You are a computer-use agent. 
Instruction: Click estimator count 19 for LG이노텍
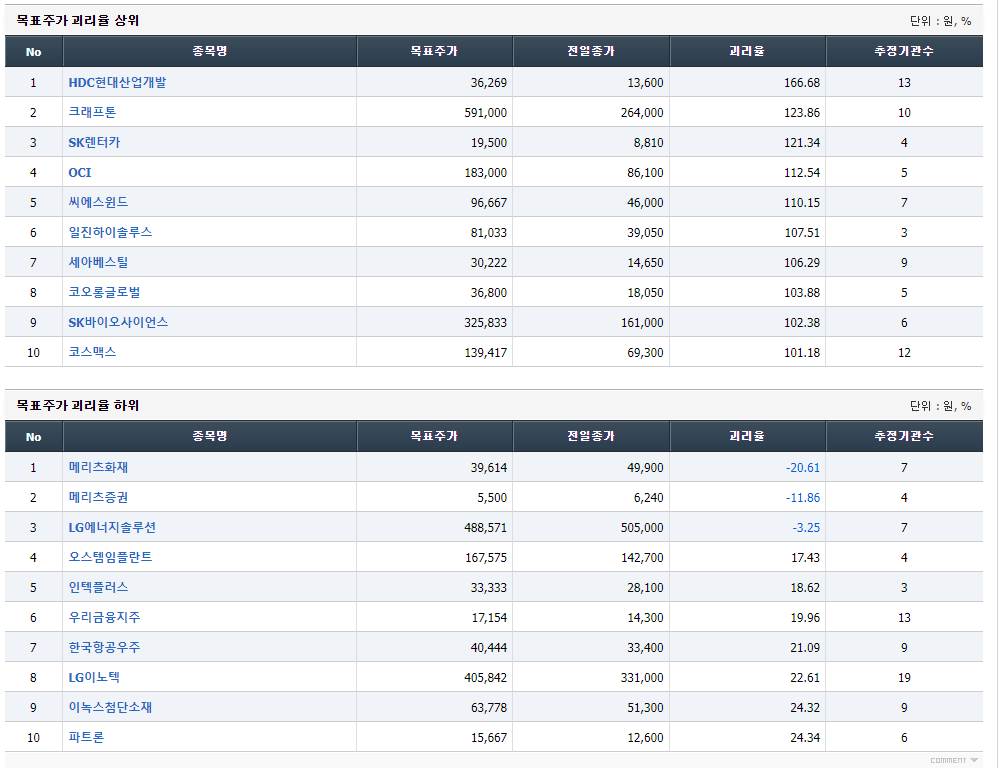click(904, 678)
